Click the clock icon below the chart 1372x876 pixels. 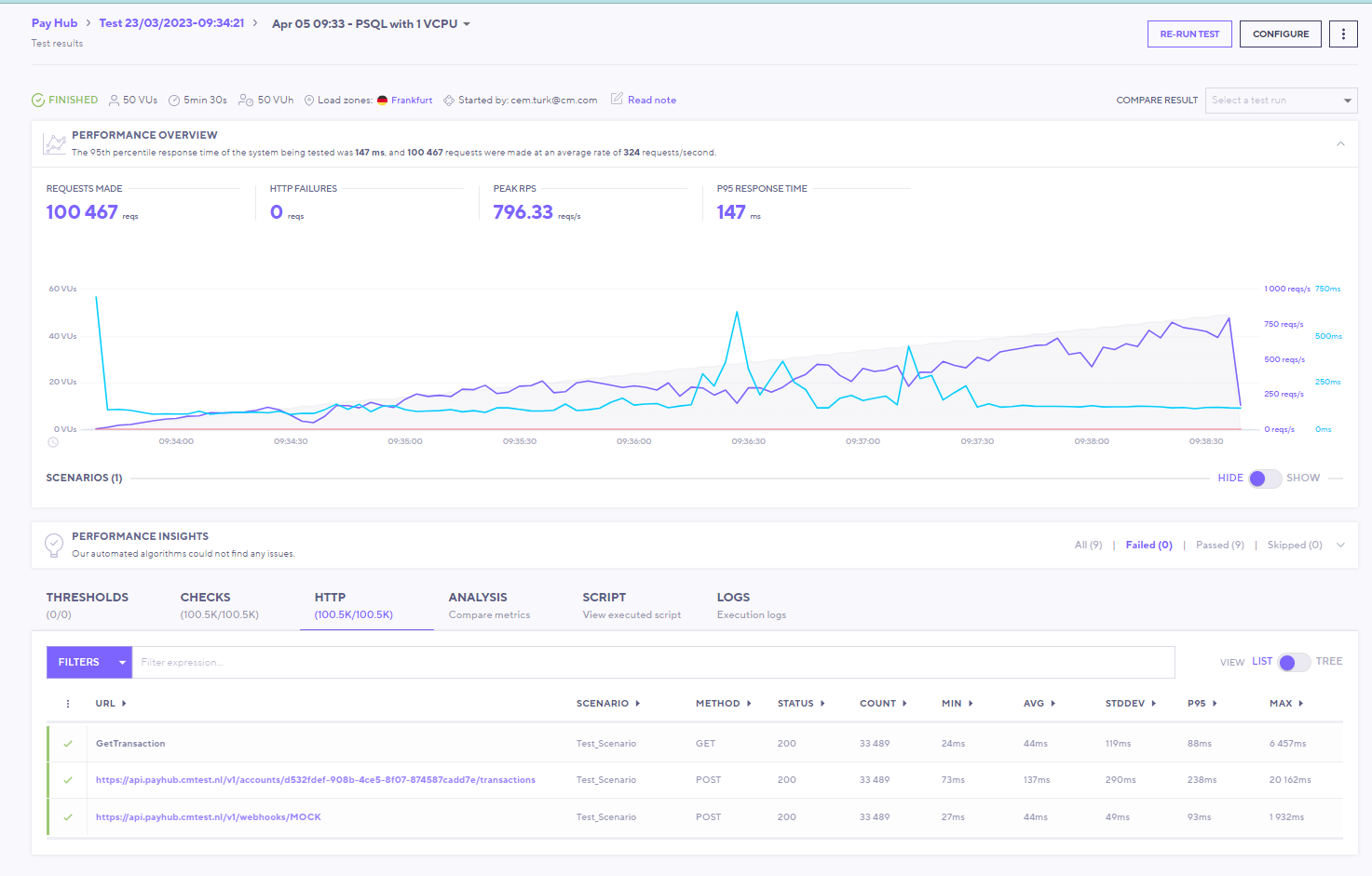(53, 442)
